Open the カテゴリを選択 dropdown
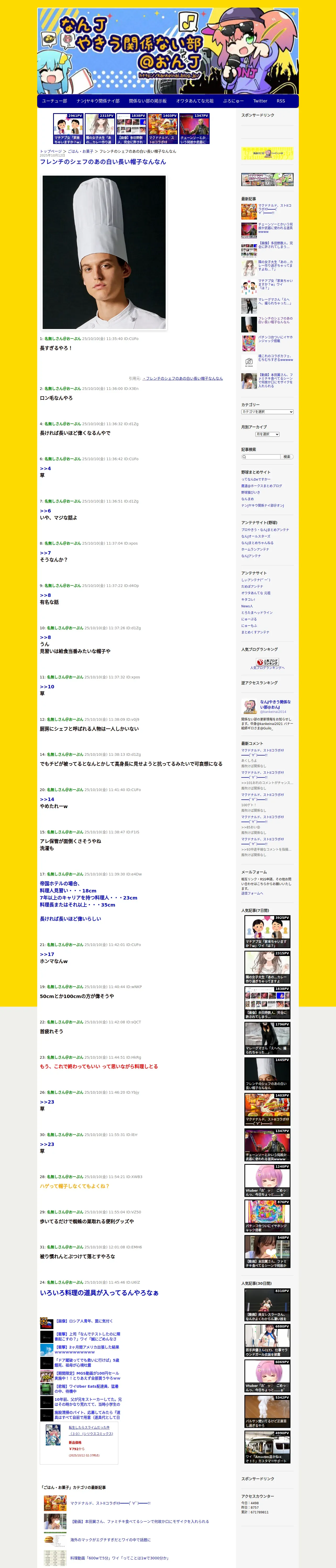 click(267, 412)
